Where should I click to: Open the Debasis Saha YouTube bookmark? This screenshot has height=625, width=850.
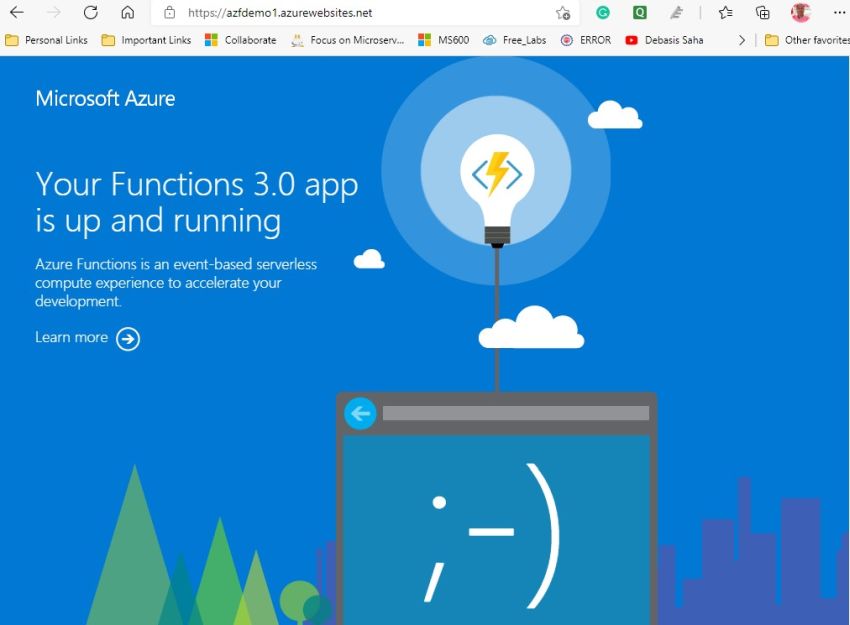[x=673, y=40]
